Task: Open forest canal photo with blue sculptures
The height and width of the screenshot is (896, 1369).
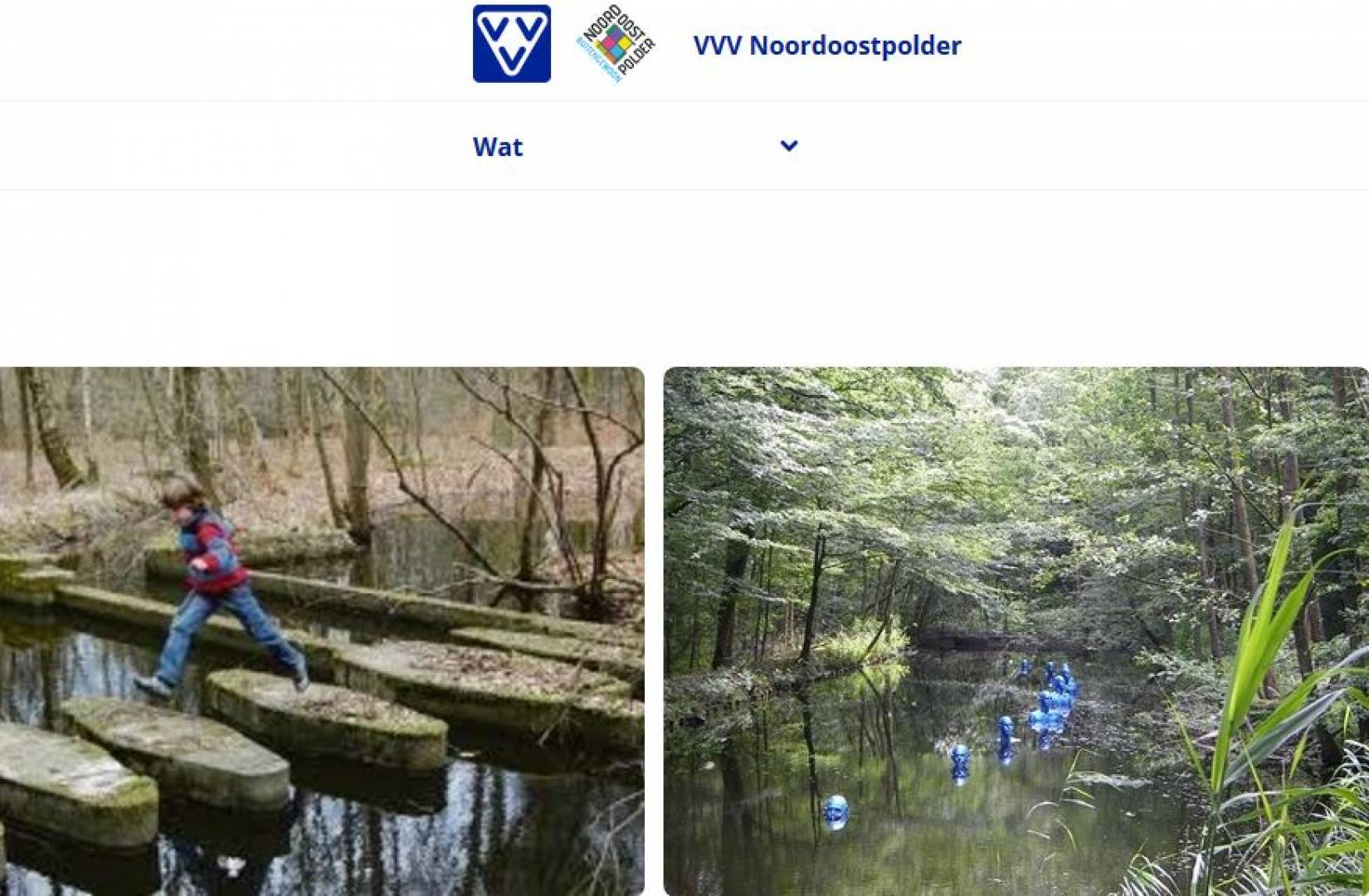Action: [1016, 631]
